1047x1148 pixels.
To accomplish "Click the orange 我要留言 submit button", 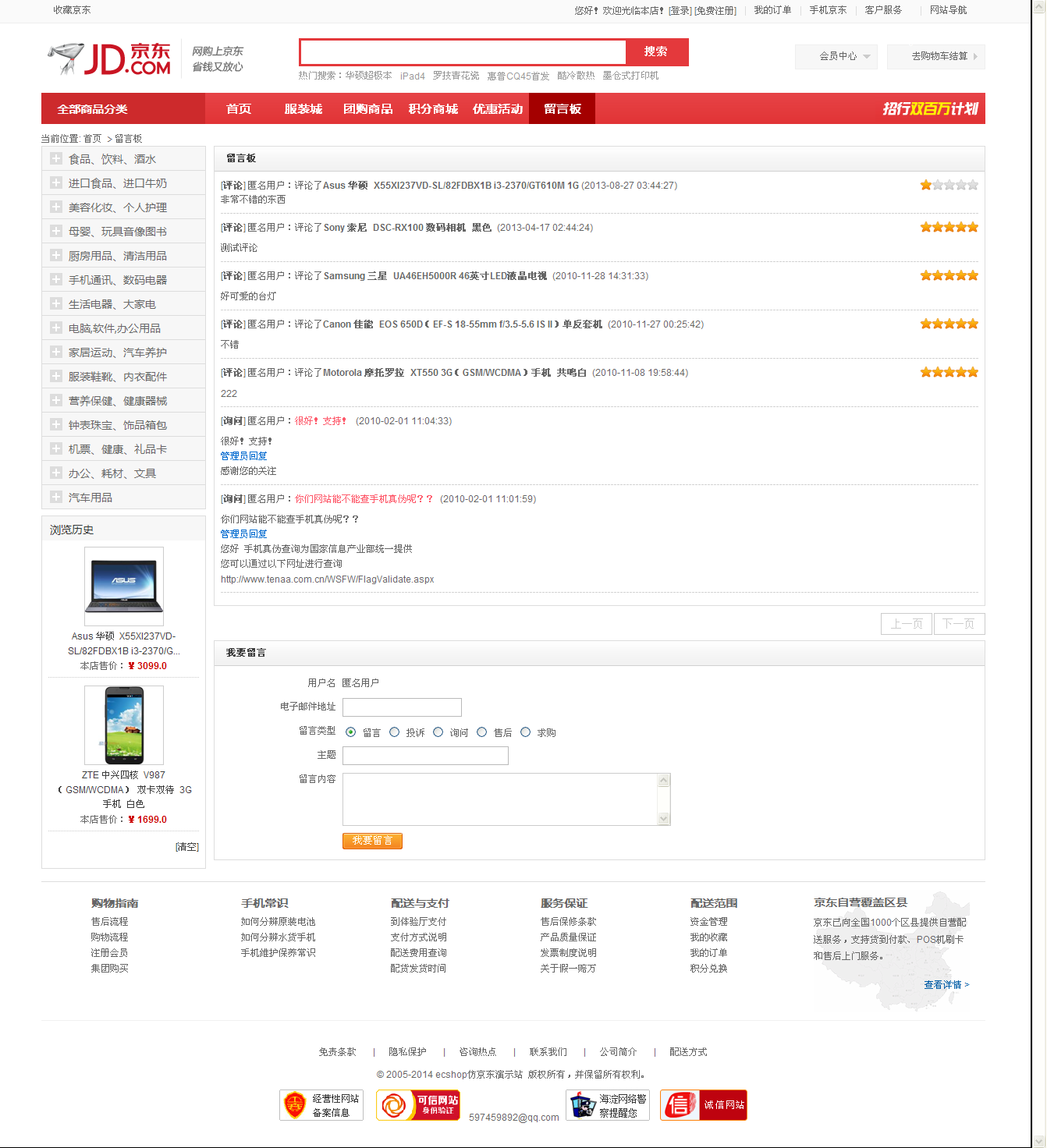I will (372, 841).
